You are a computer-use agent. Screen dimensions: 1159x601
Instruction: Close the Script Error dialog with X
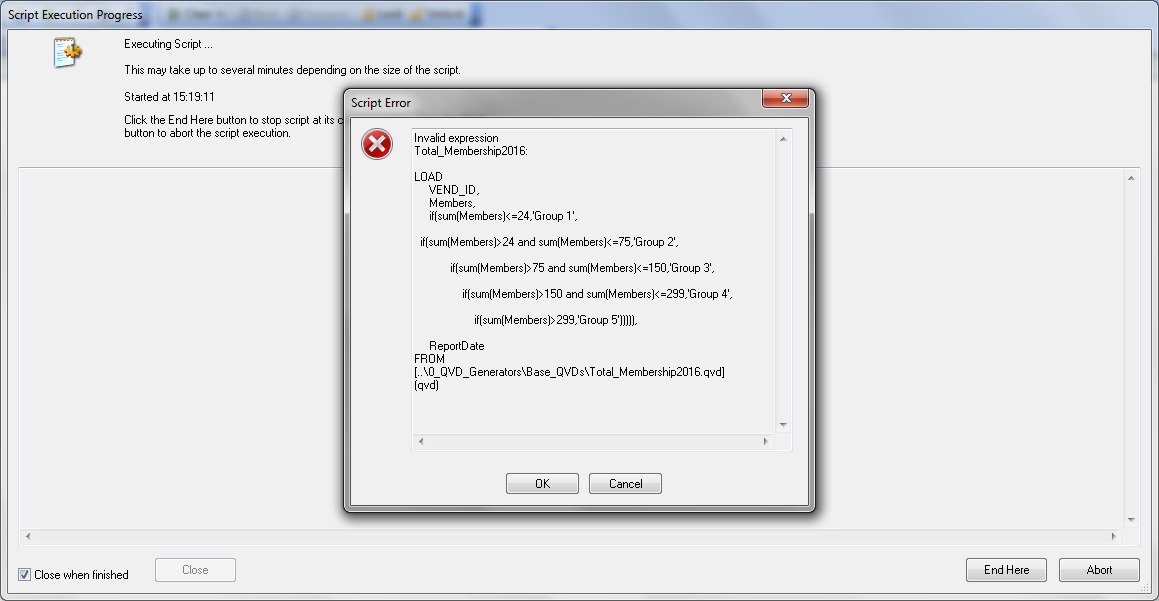786,98
